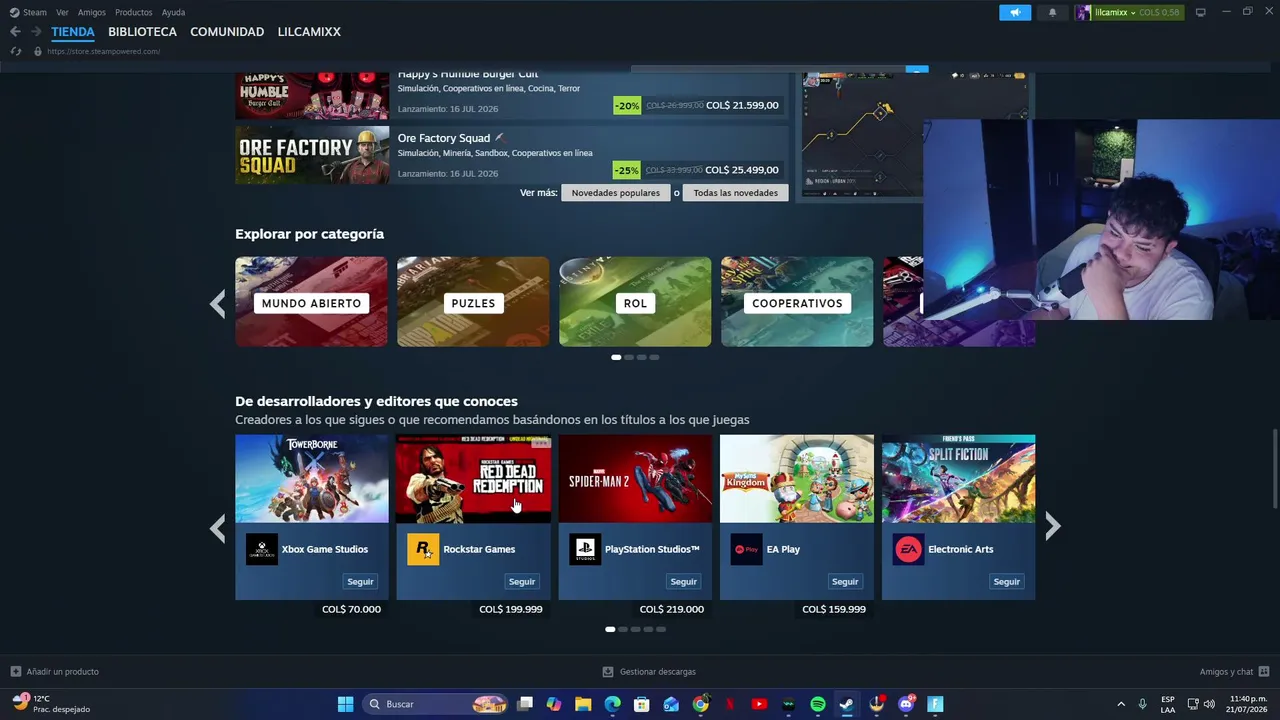Show hidden system tray icons
Image resolution: width=1280 pixels, height=720 pixels.
coord(1121,704)
